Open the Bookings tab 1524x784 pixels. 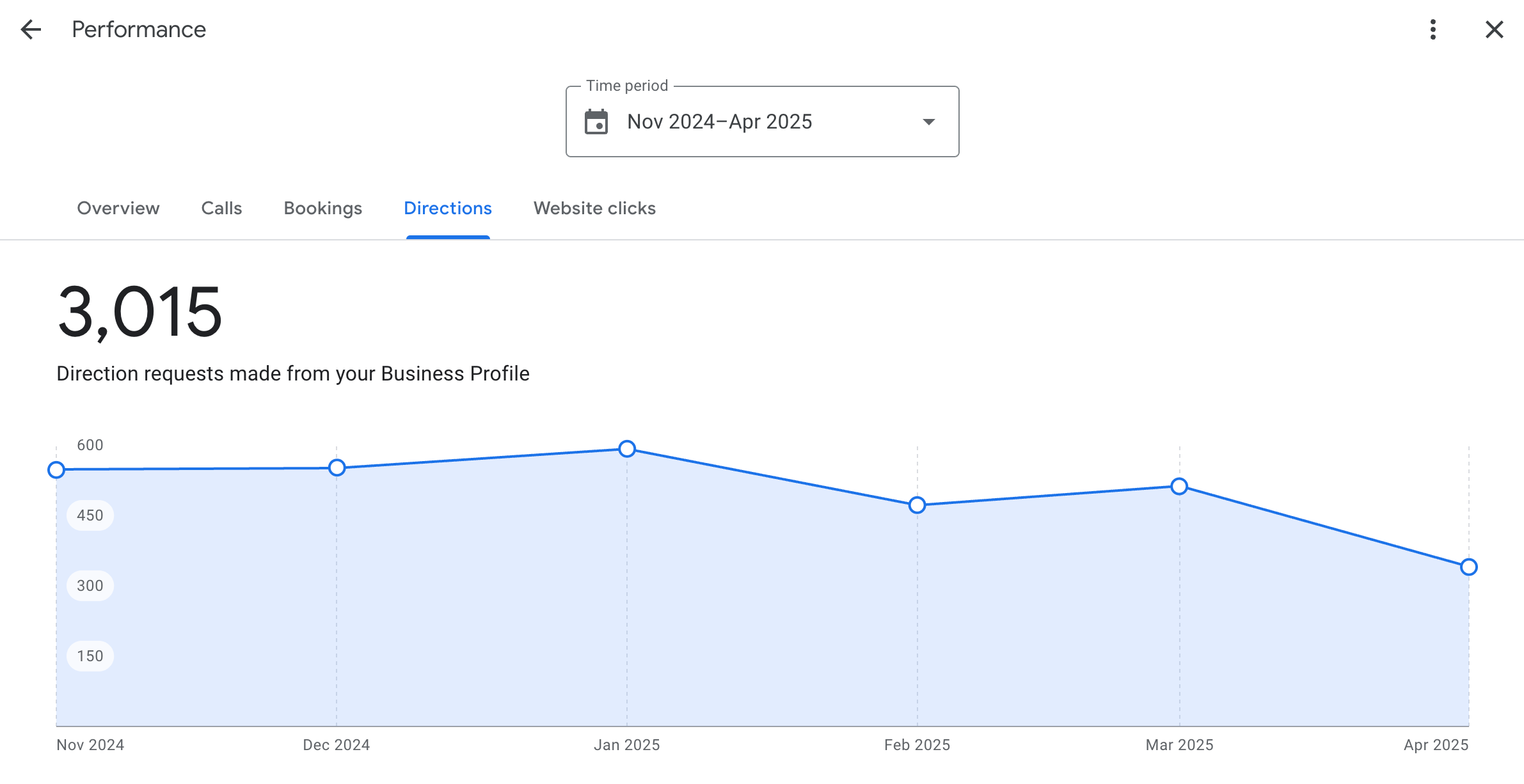coord(323,208)
